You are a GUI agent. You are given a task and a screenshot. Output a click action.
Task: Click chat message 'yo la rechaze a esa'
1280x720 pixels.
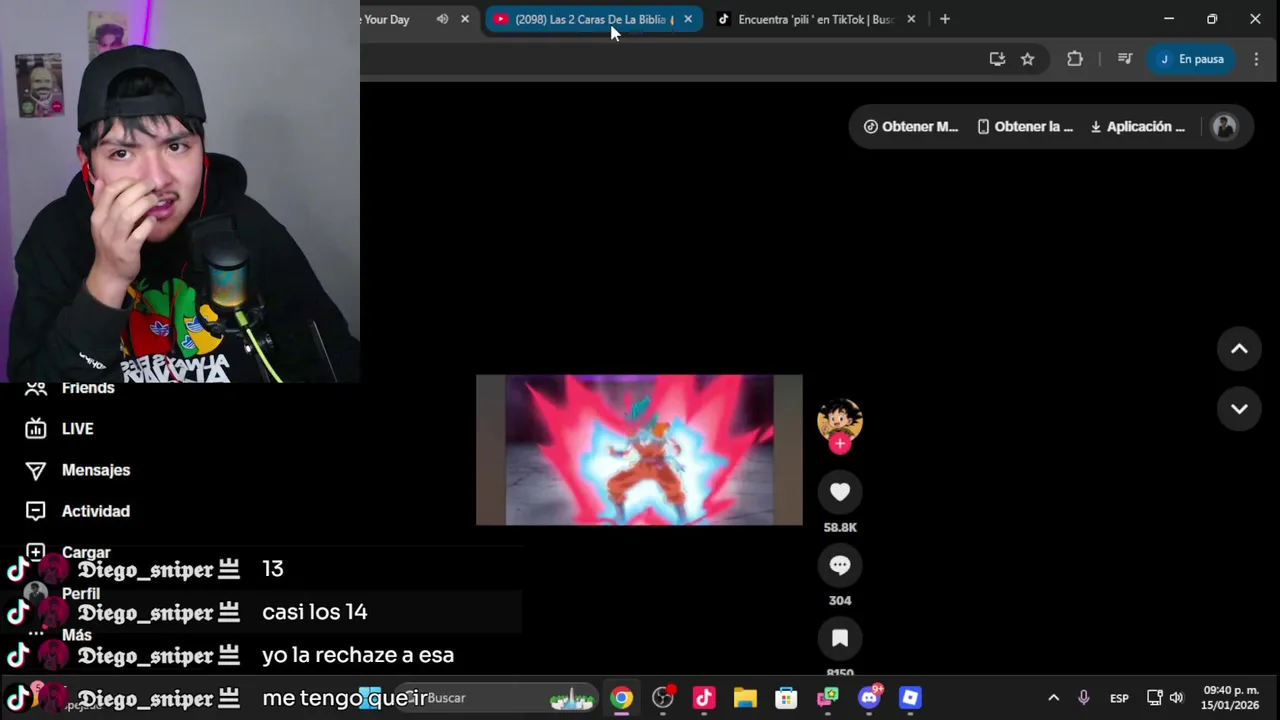coord(358,655)
